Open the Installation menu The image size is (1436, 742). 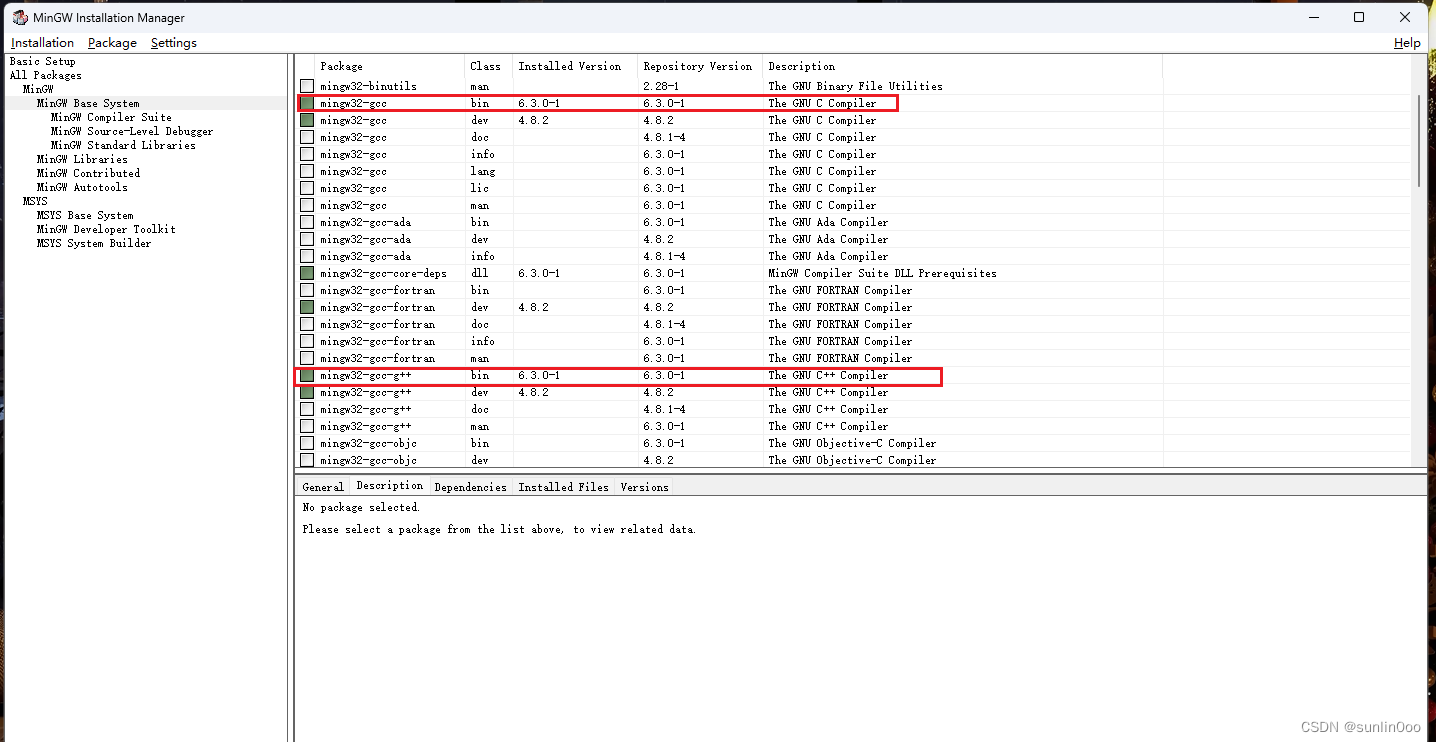point(42,43)
